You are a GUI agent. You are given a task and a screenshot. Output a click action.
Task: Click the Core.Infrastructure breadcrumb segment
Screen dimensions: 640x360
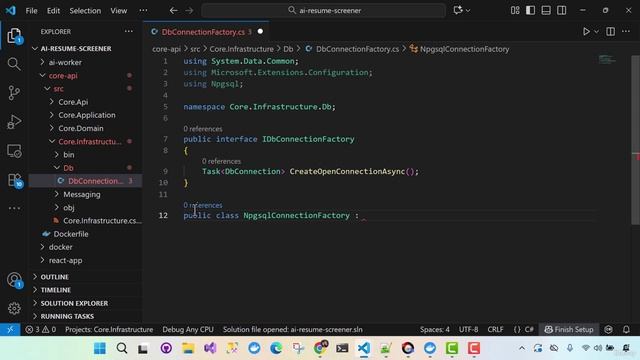pyautogui.click(x=241, y=49)
